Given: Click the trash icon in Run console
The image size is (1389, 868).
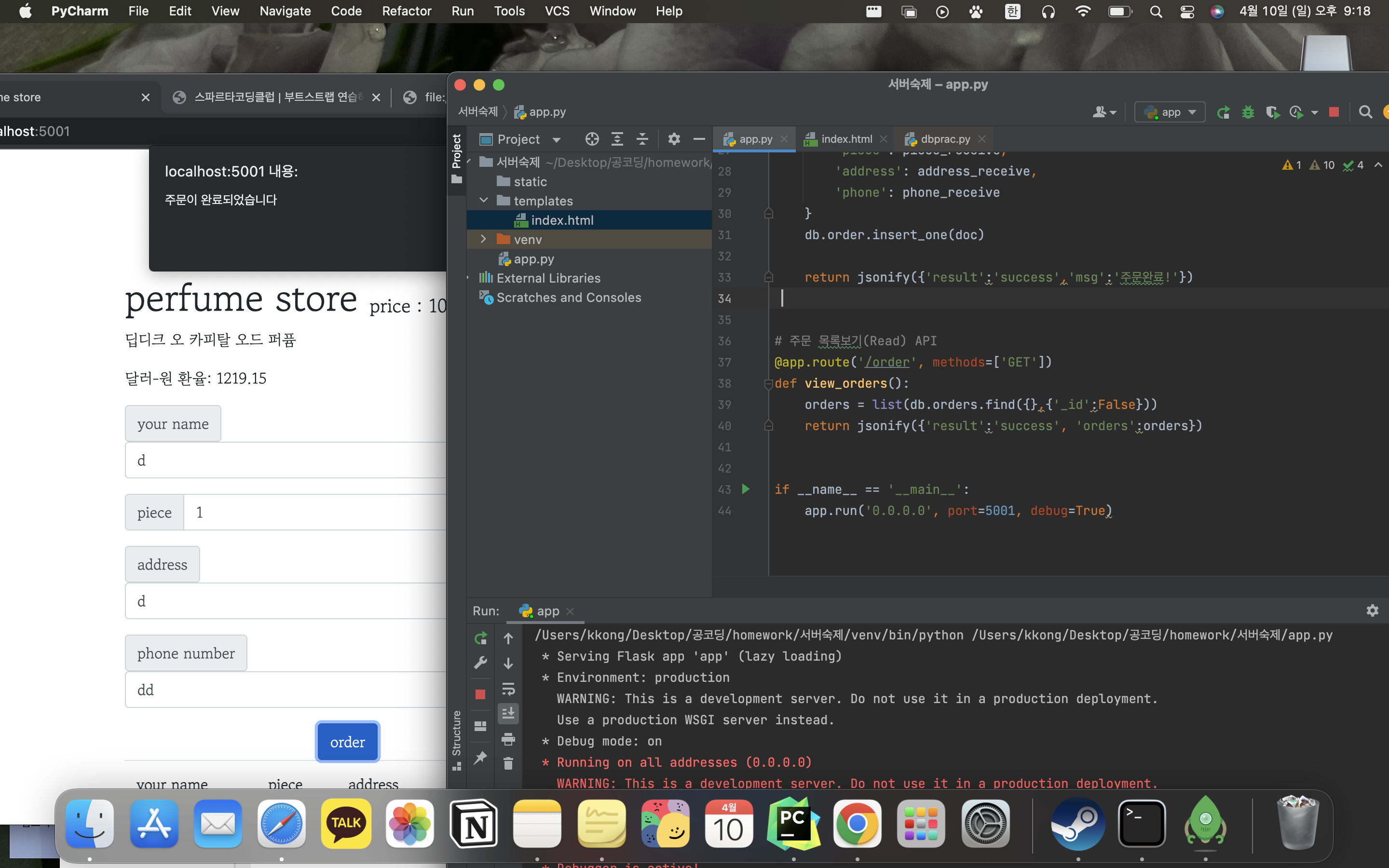Looking at the screenshot, I should pos(508,763).
